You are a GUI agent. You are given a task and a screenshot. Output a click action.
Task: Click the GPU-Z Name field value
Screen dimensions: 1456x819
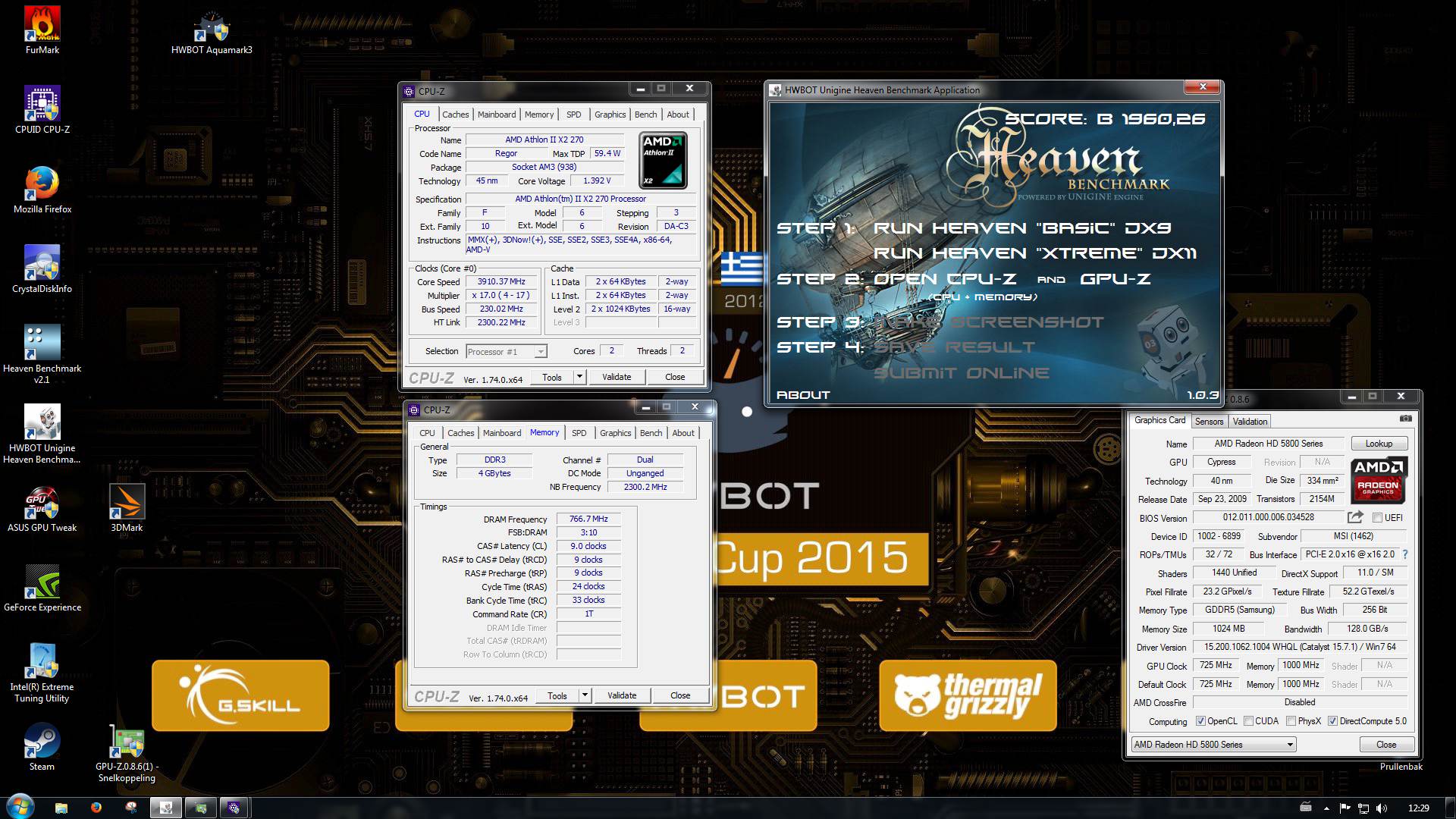1269,444
